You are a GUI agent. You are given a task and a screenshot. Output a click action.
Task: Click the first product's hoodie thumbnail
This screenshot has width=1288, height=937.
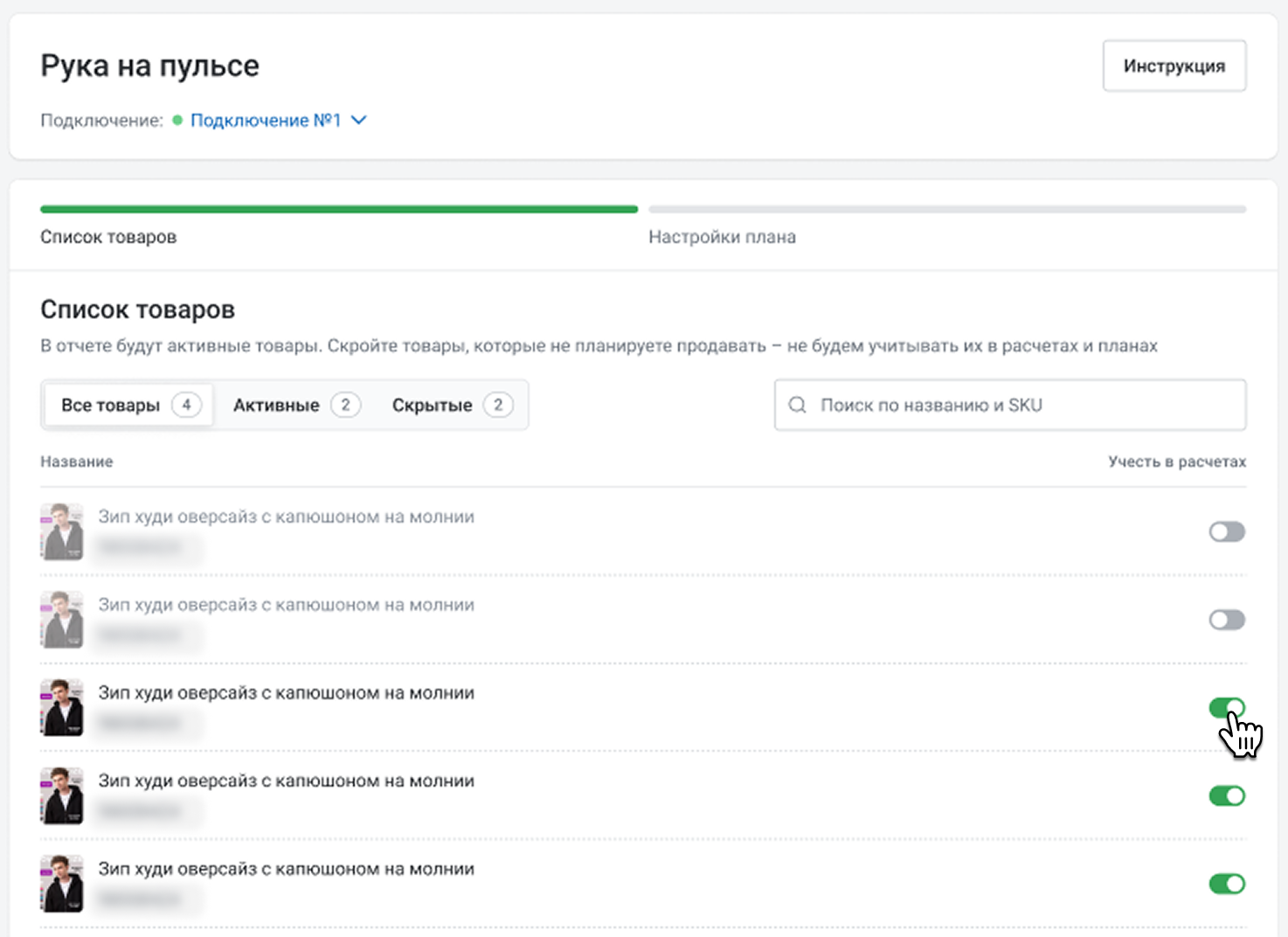[62, 531]
